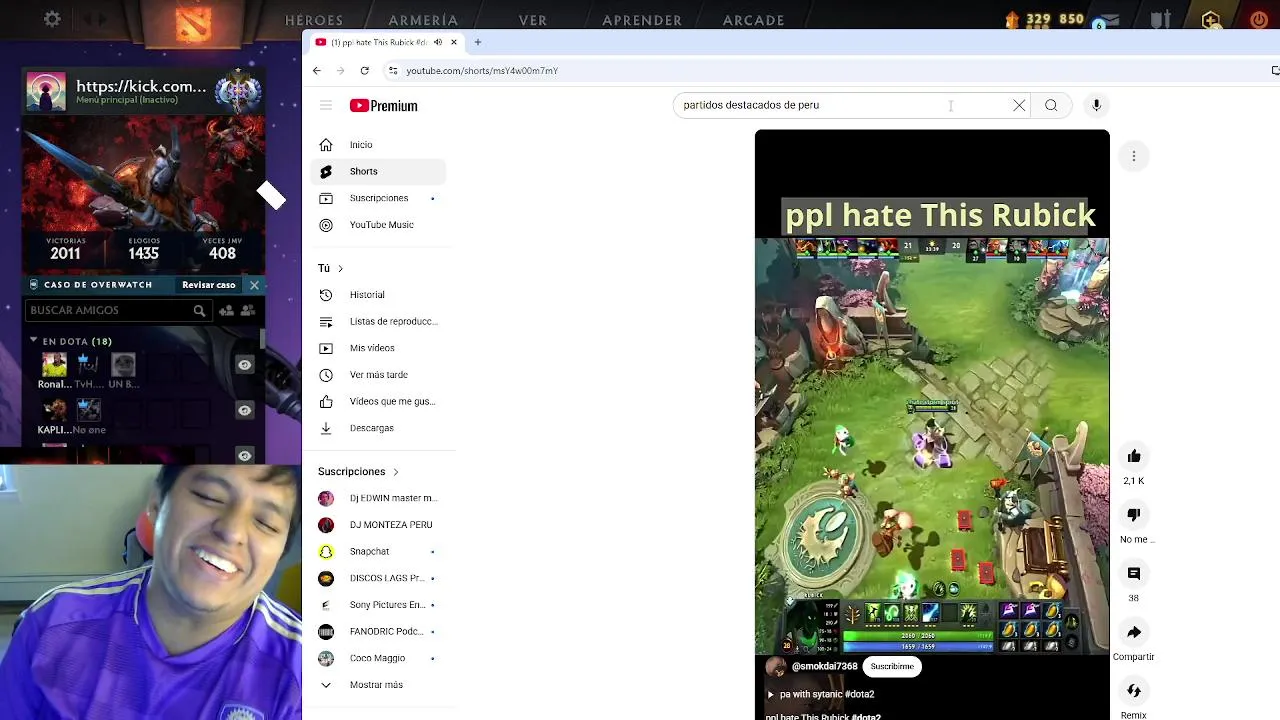Viewport: 1280px width, 720px height.
Task: Open Sony Pictures channel
Action: point(378,605)
